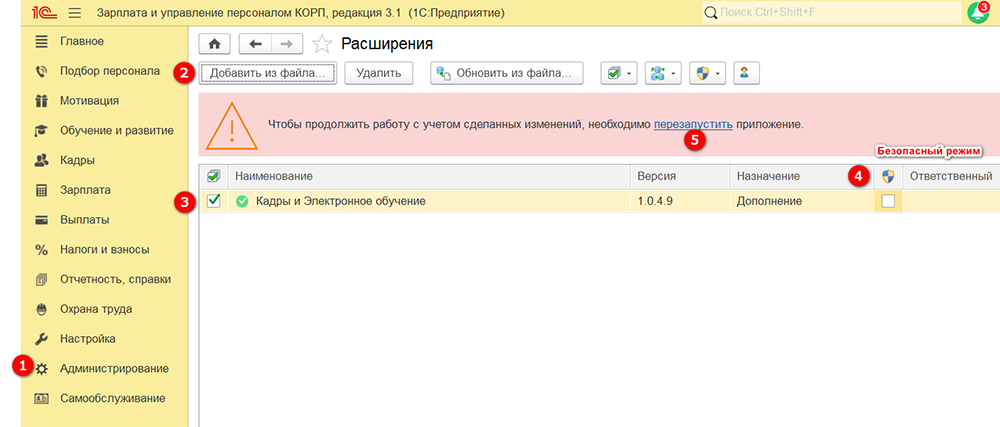Click the Настройка wrench icon
The image size is (1000, 427).
[x=41, y=338]
